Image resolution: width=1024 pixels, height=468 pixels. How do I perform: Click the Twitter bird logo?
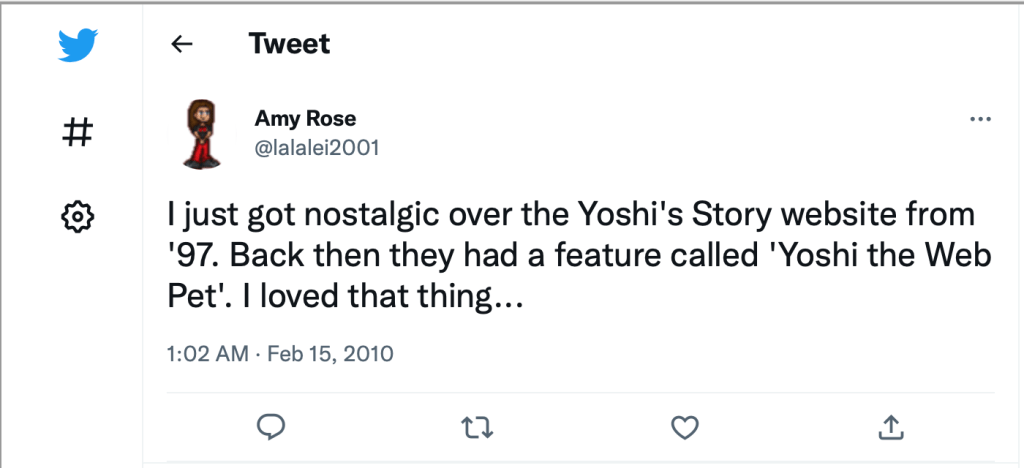pyautogui.click(x=78, y=45)
